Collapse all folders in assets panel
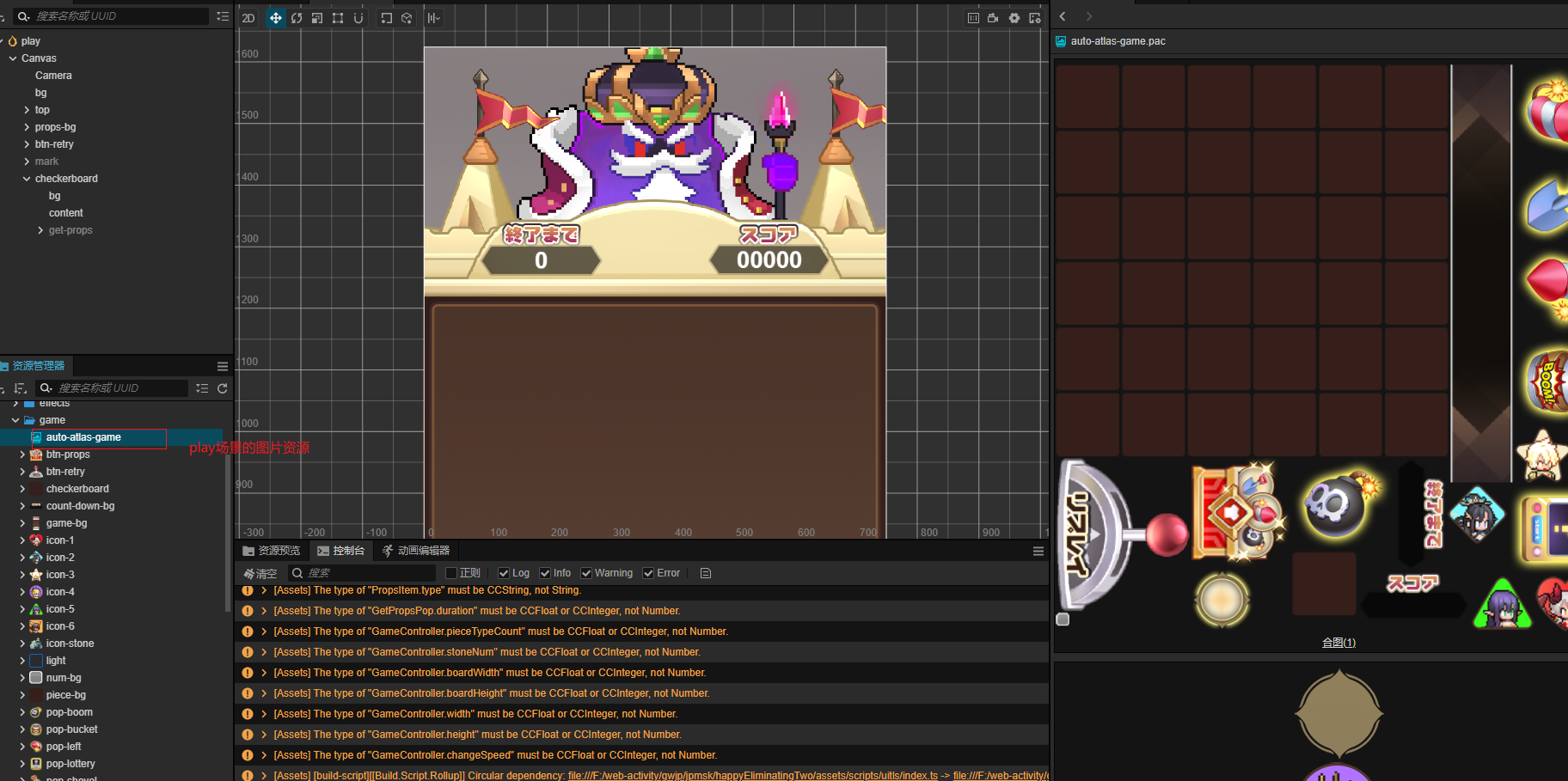Screen dimensions: 1568x781 pos(202,388)
